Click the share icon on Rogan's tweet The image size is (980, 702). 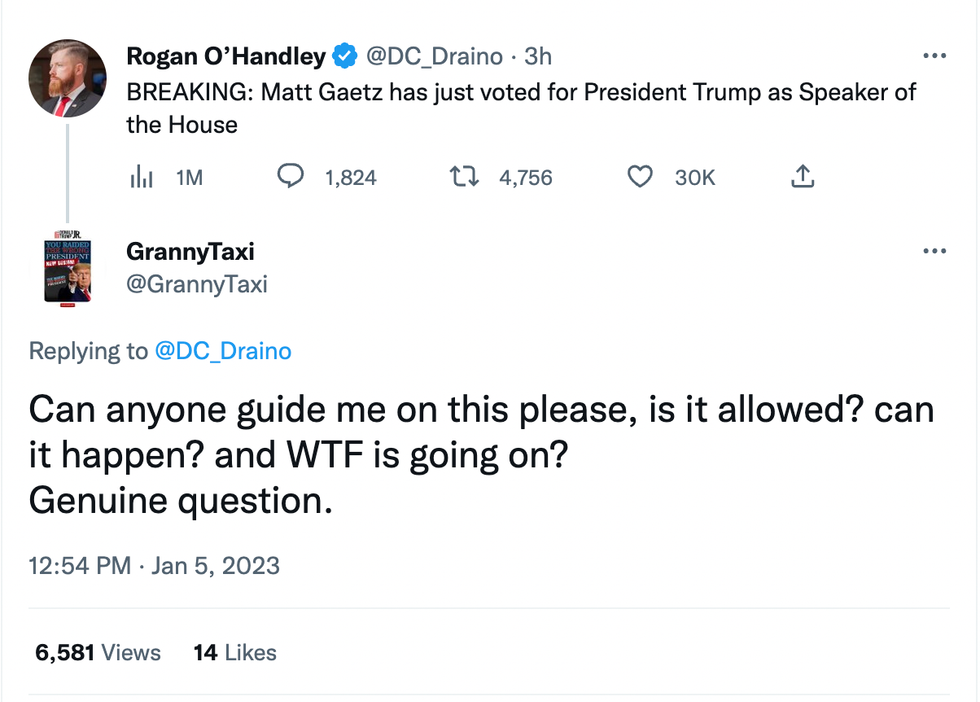click(x=802, y=177)
